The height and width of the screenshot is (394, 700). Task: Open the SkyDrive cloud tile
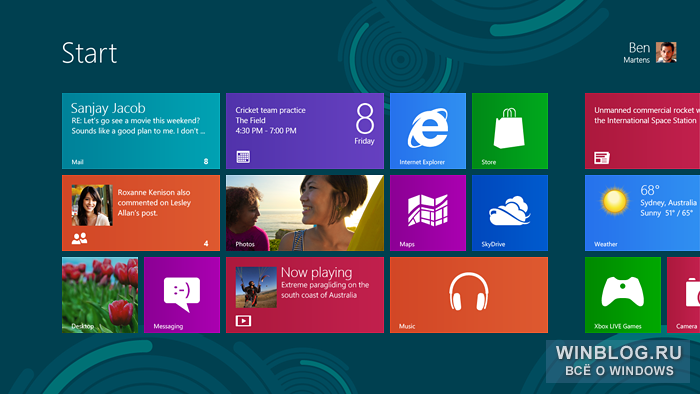click(510, 213)
